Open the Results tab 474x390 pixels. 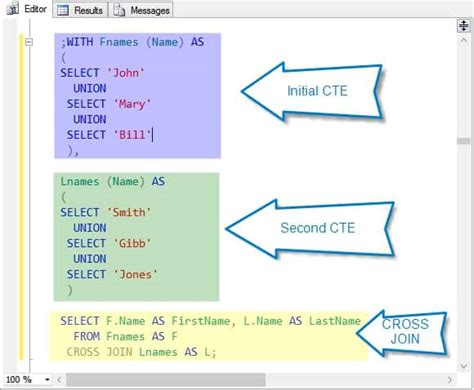tap(80, 10)
